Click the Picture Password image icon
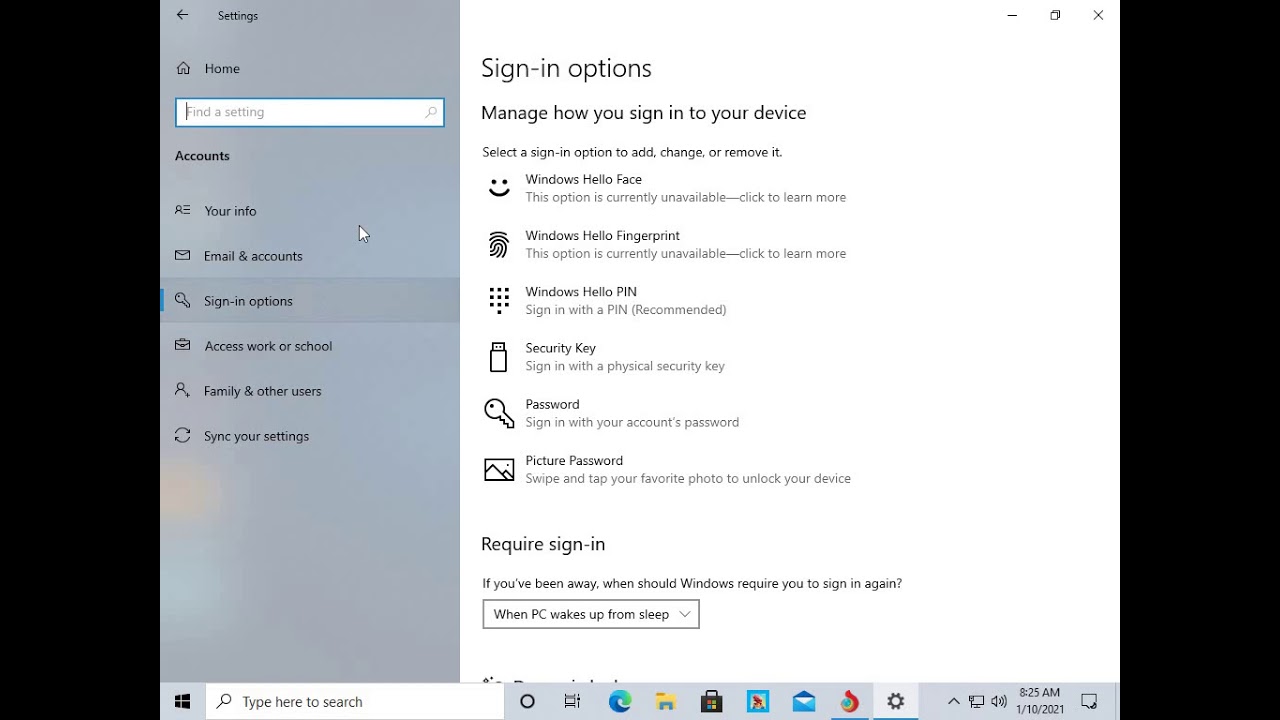Image resolution: width=1280 pixels, height=720 pixels. (499, 469)
